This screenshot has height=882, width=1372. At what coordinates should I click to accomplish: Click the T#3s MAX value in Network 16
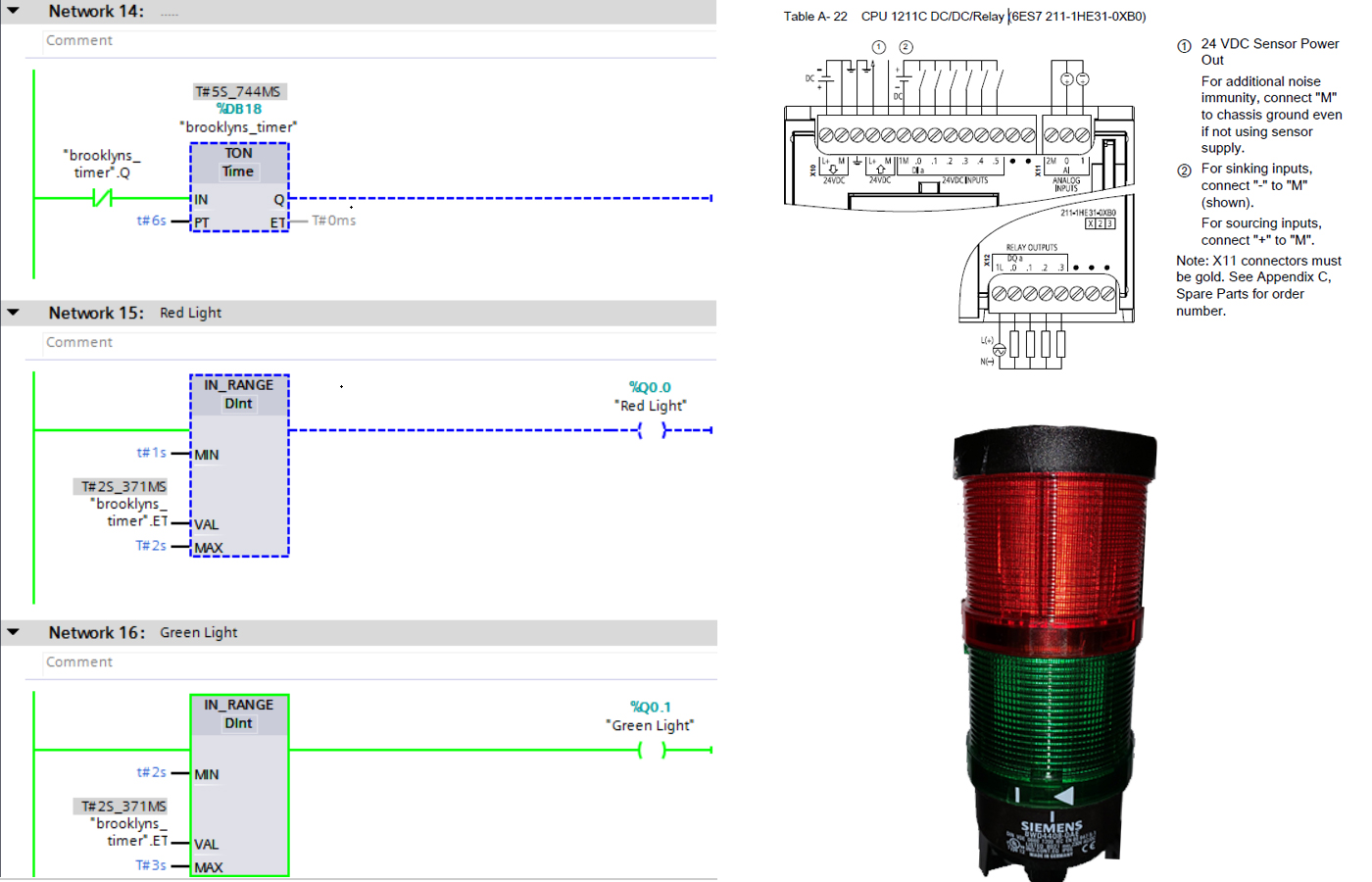click(151, 864)
